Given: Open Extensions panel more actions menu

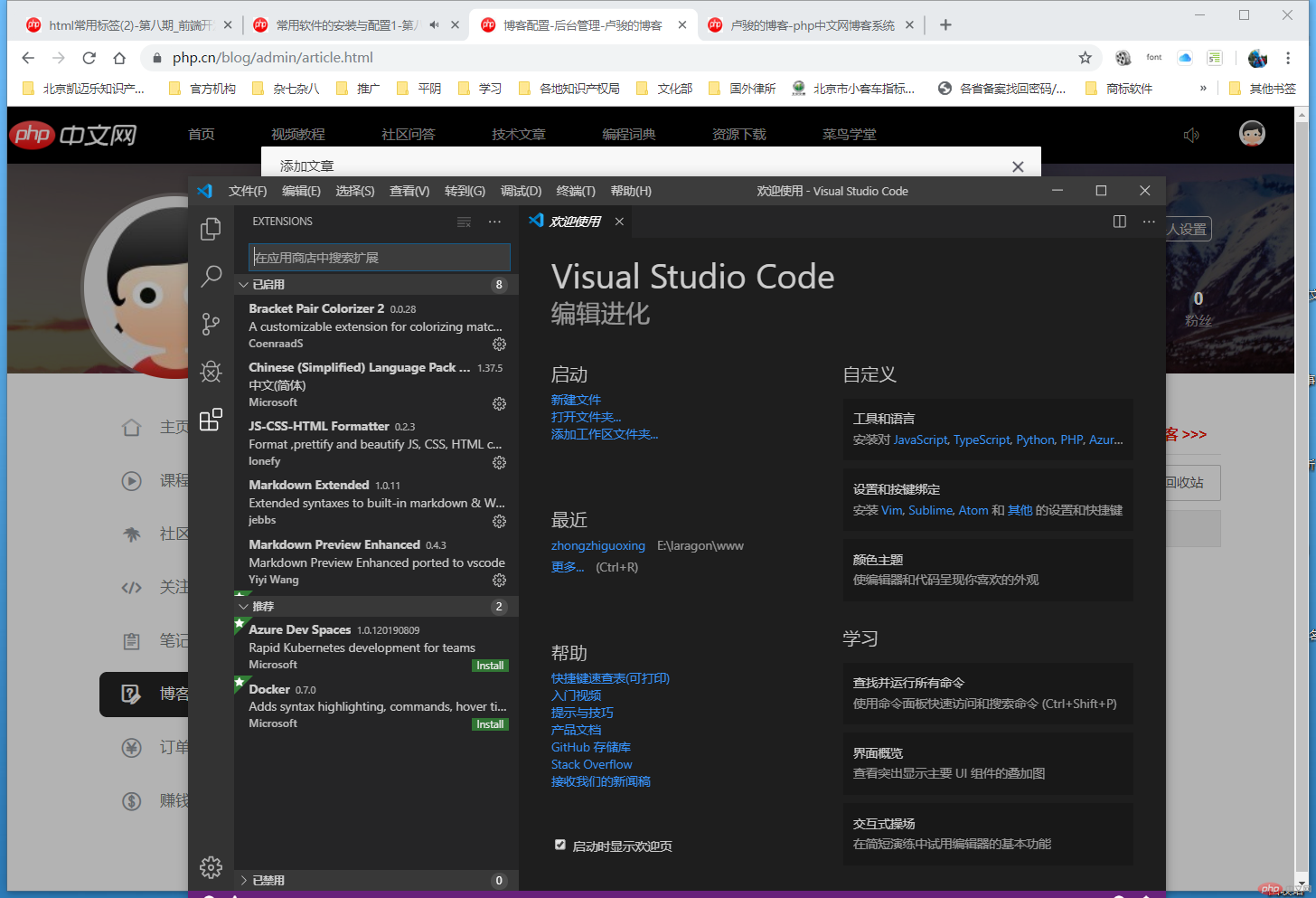Looking at the screenshot, I should tap(494, 222).
